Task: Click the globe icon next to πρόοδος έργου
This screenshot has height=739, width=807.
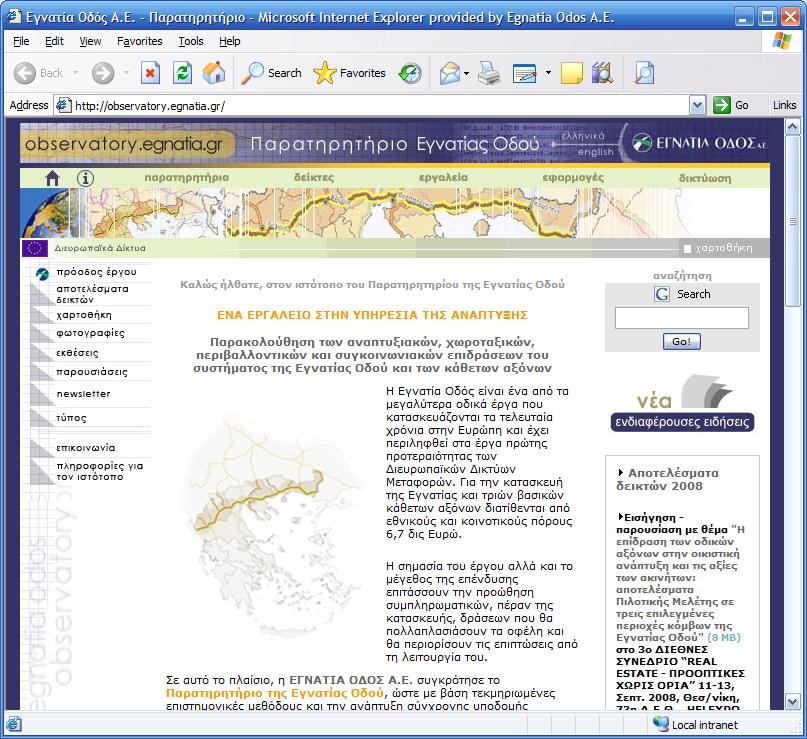Action: (42, 274)
